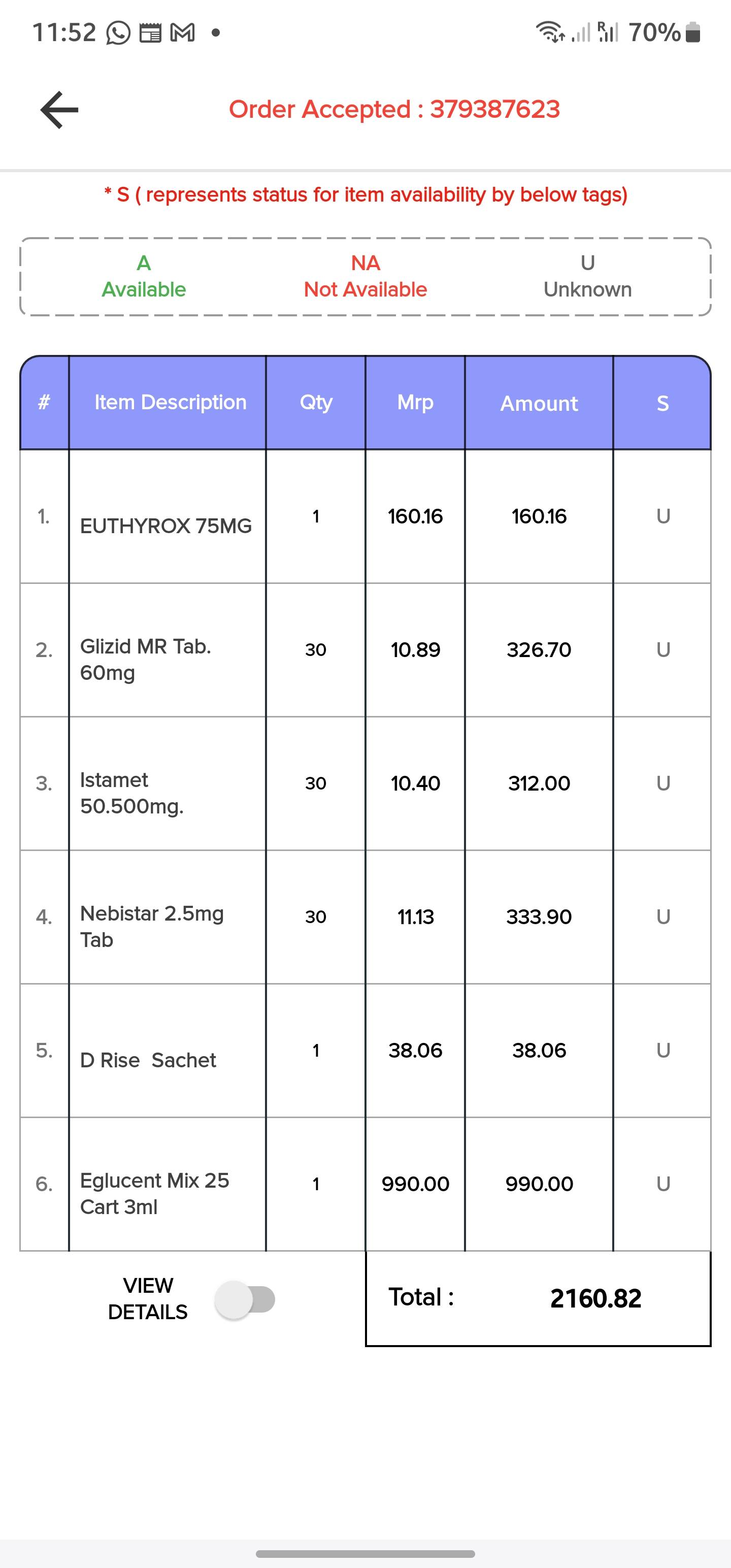The image size is (731, 1568).
Task: Tap the Order Accepted title text
Action: point(394,110)
